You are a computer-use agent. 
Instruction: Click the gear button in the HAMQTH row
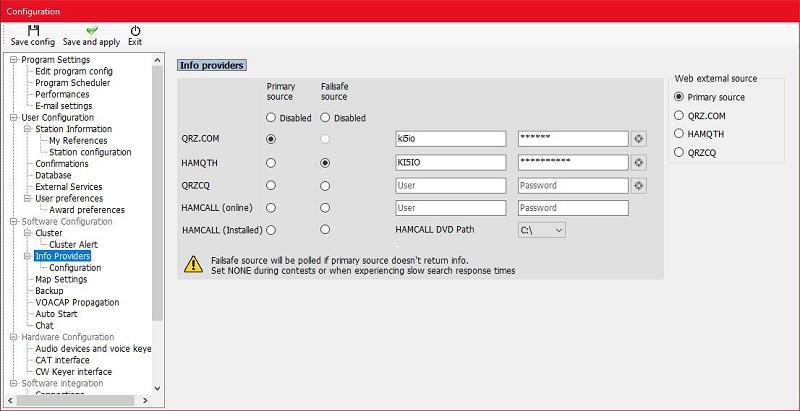coord(638,163)
